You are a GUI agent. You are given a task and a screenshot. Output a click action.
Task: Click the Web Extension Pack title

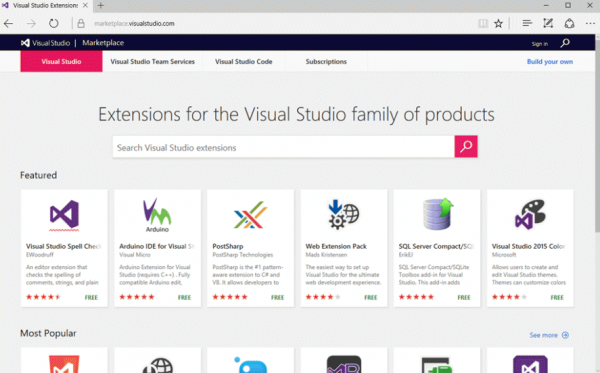click(336, 246)
